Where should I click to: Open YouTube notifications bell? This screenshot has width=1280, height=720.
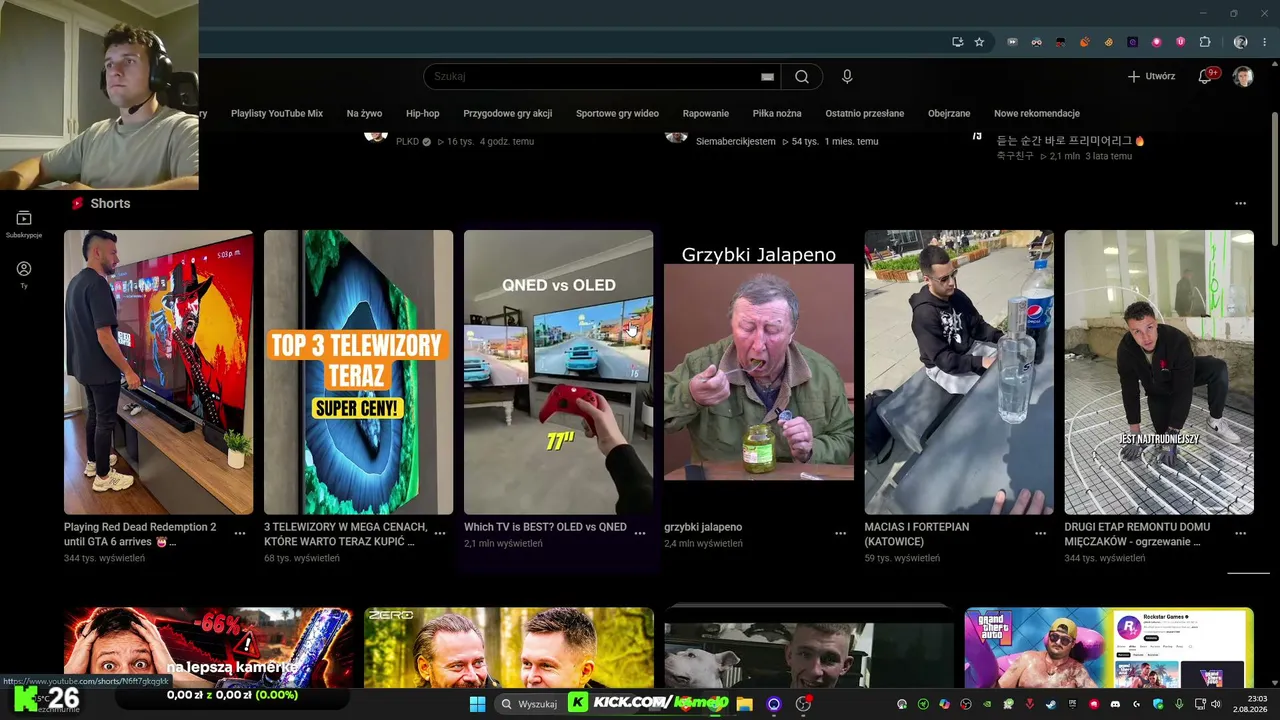click(x=1206, y=76)
